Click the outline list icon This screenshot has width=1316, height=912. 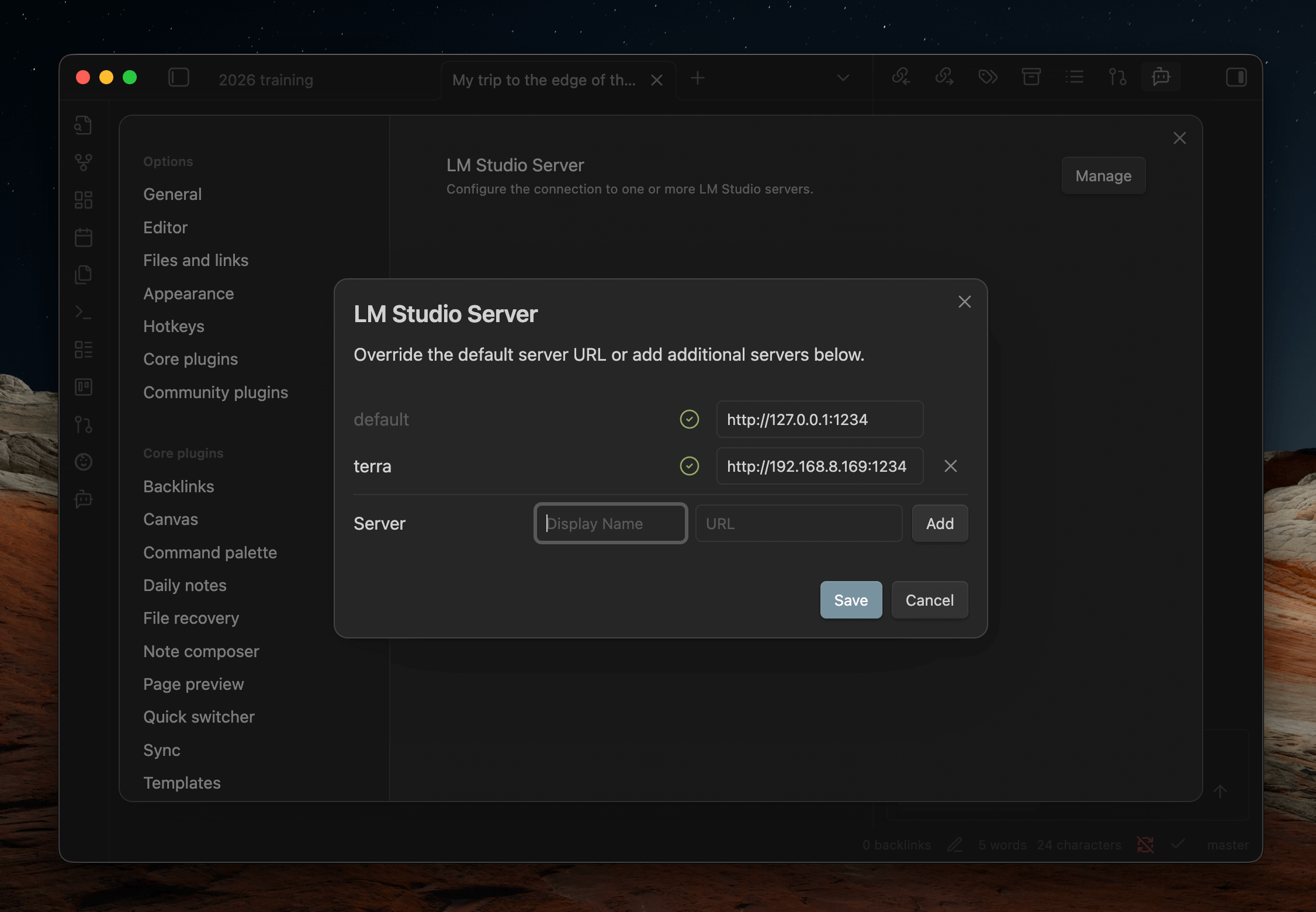(1074, 78)
